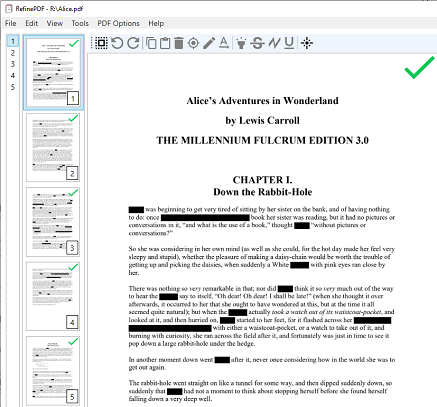Select page number 5 in list
This screenshot has height=407, width=437.
[13, 87]
